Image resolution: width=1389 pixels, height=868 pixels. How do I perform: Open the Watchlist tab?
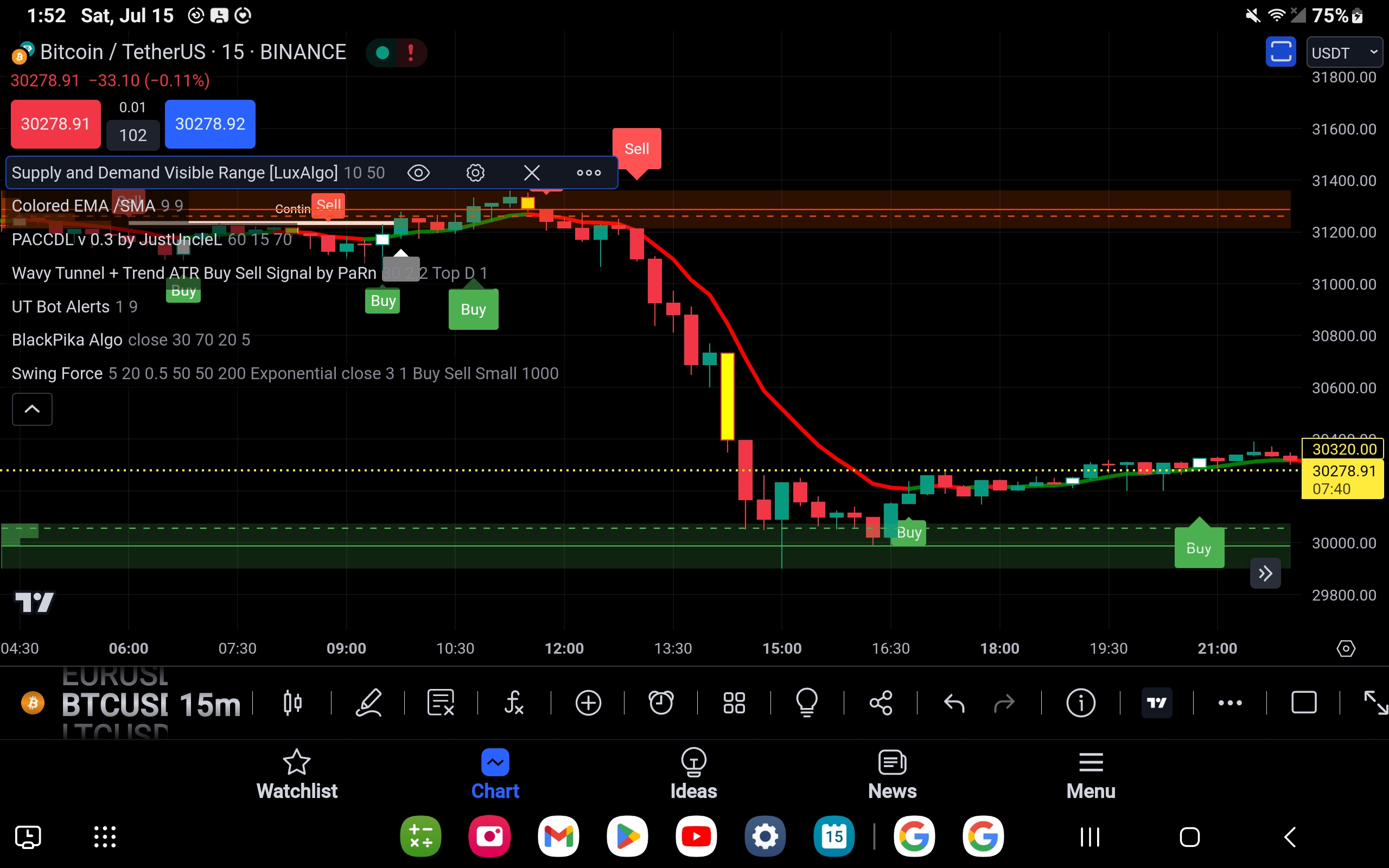[x=297, y=775]
